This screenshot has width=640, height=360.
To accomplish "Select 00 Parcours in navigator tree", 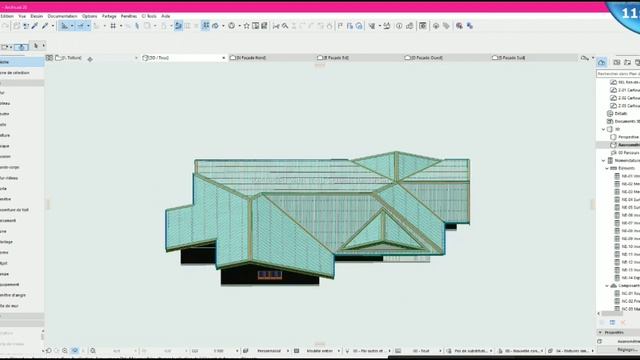I will (x=628, y=153).
